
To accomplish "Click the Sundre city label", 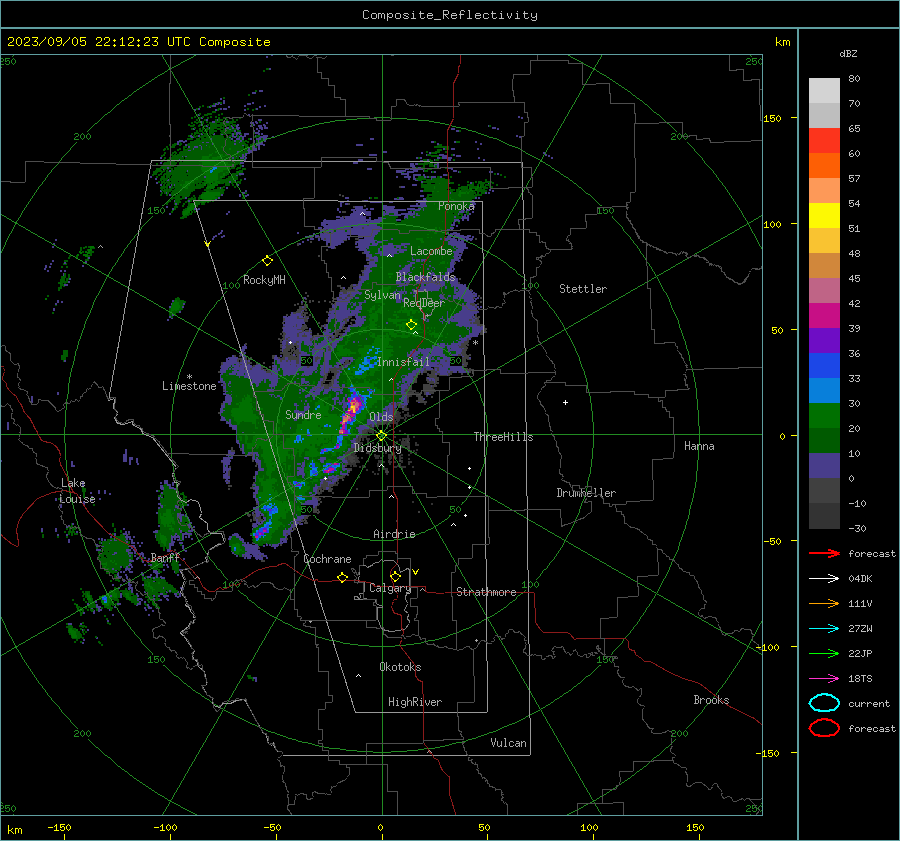I will pos(303,414).
